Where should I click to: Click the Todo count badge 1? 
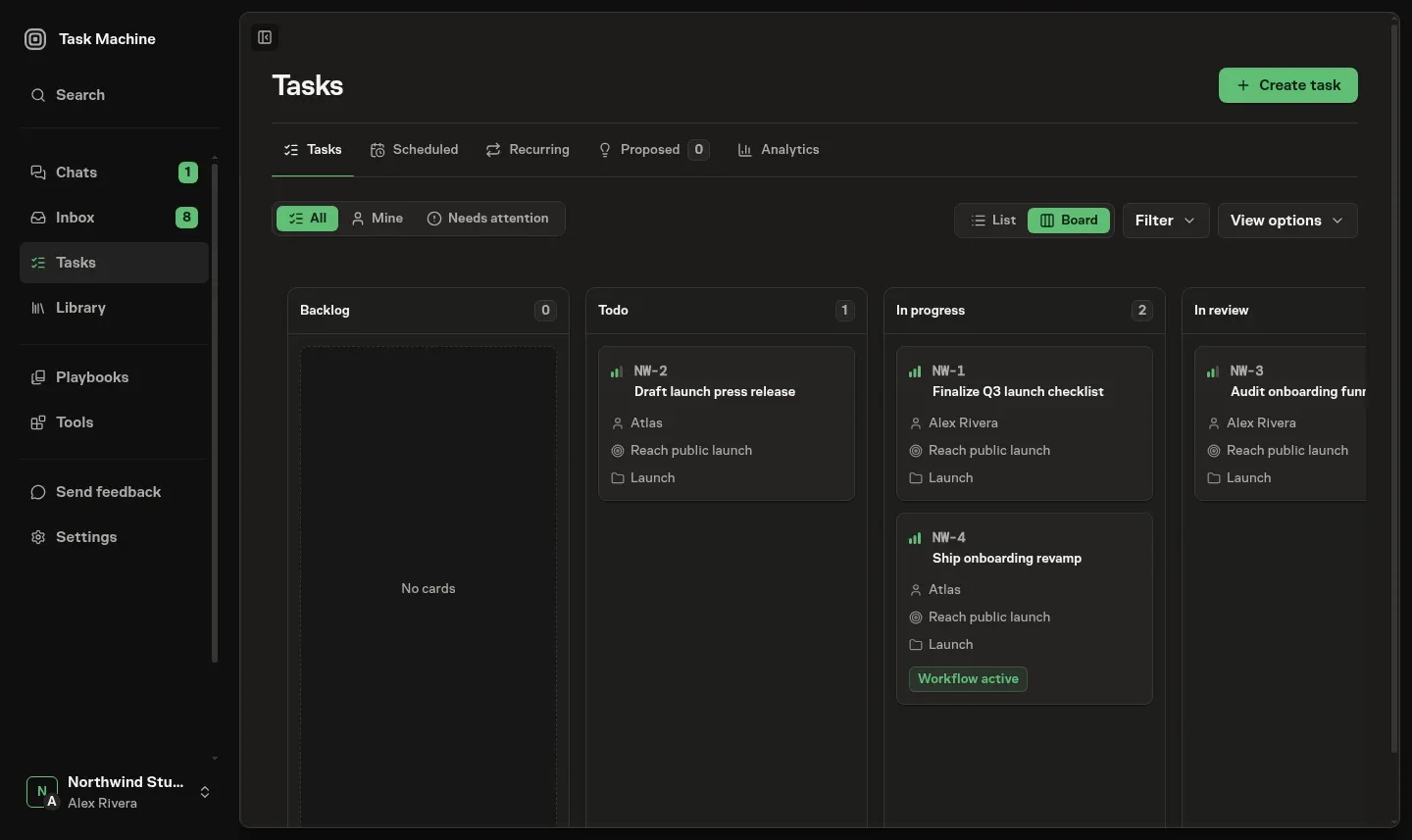coord(844,311)
